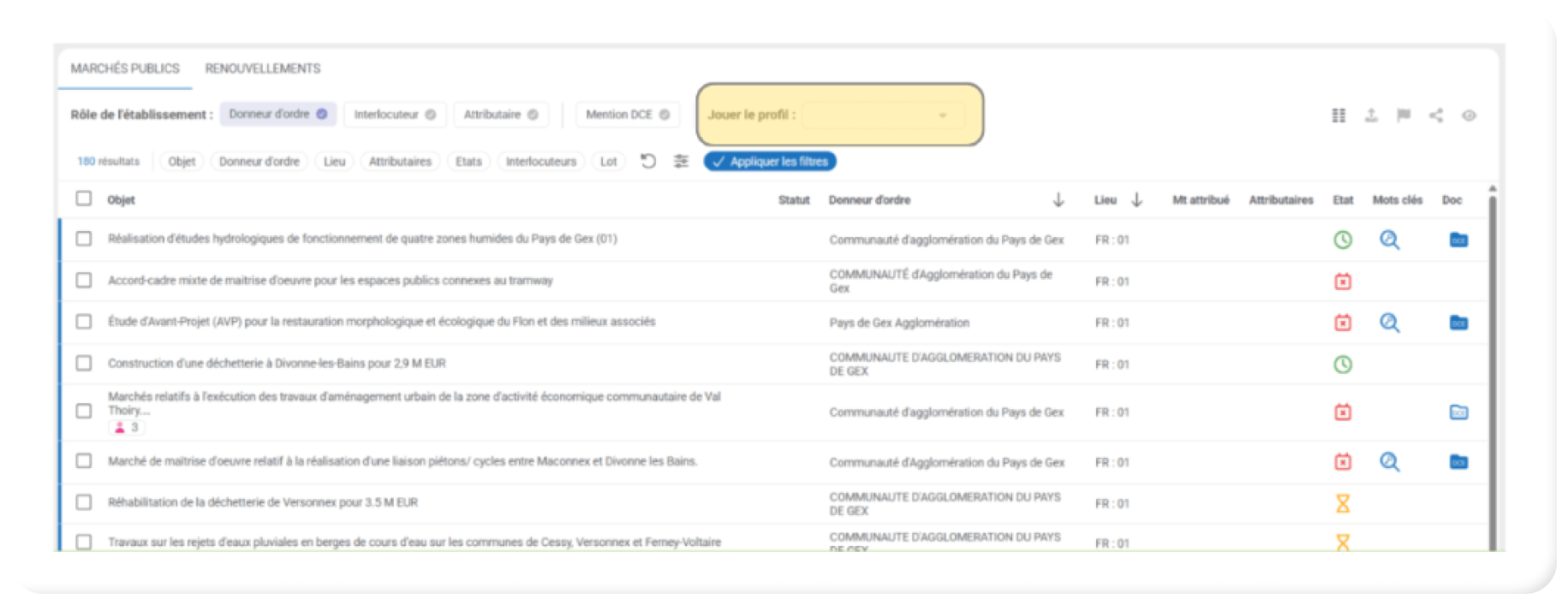Select the Marchés Publics tab
The height and width of the screenshot is (605, 1568).
pos(125,68)
